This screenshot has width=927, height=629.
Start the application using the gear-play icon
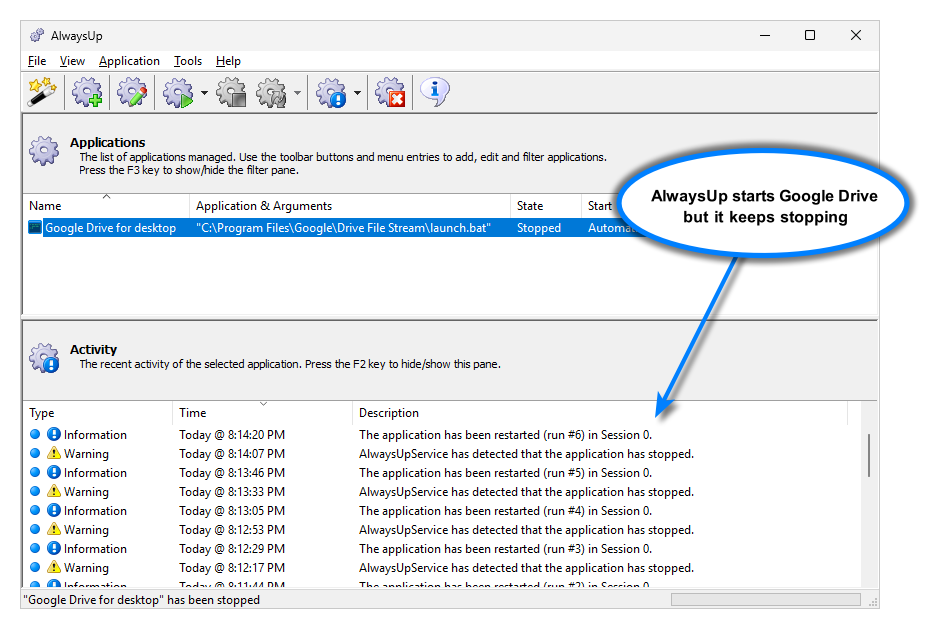pyautogui.click(x=174, y=92)
